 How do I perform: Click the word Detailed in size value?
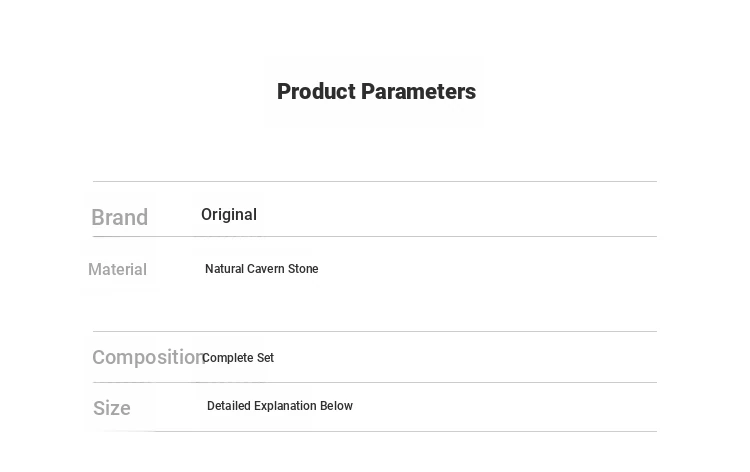[229, 406]
